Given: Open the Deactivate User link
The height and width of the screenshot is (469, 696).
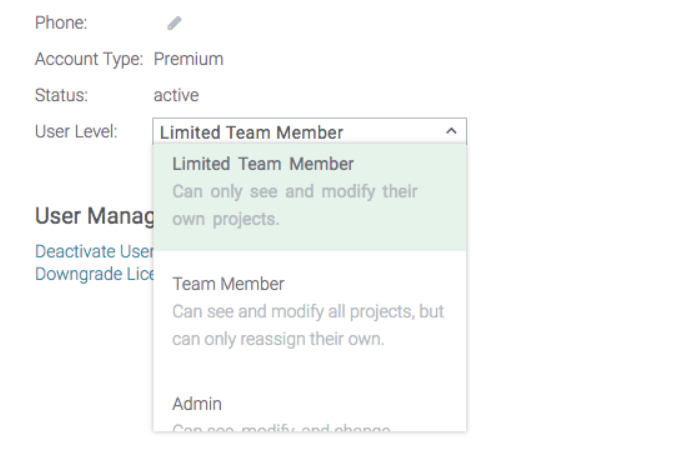Looking at the screenshot, I should pos(95,252).
